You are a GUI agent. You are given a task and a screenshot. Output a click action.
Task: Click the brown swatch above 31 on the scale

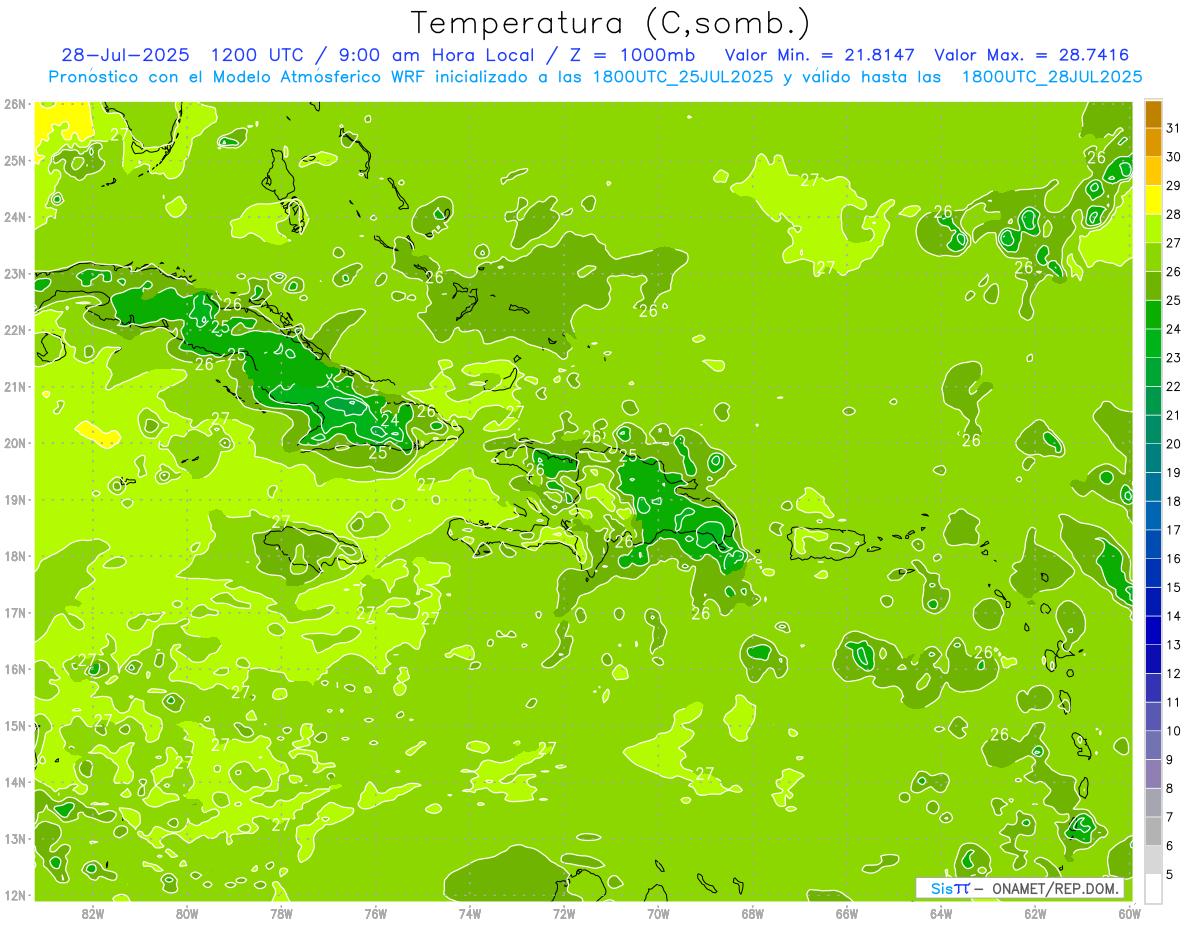1154,114
